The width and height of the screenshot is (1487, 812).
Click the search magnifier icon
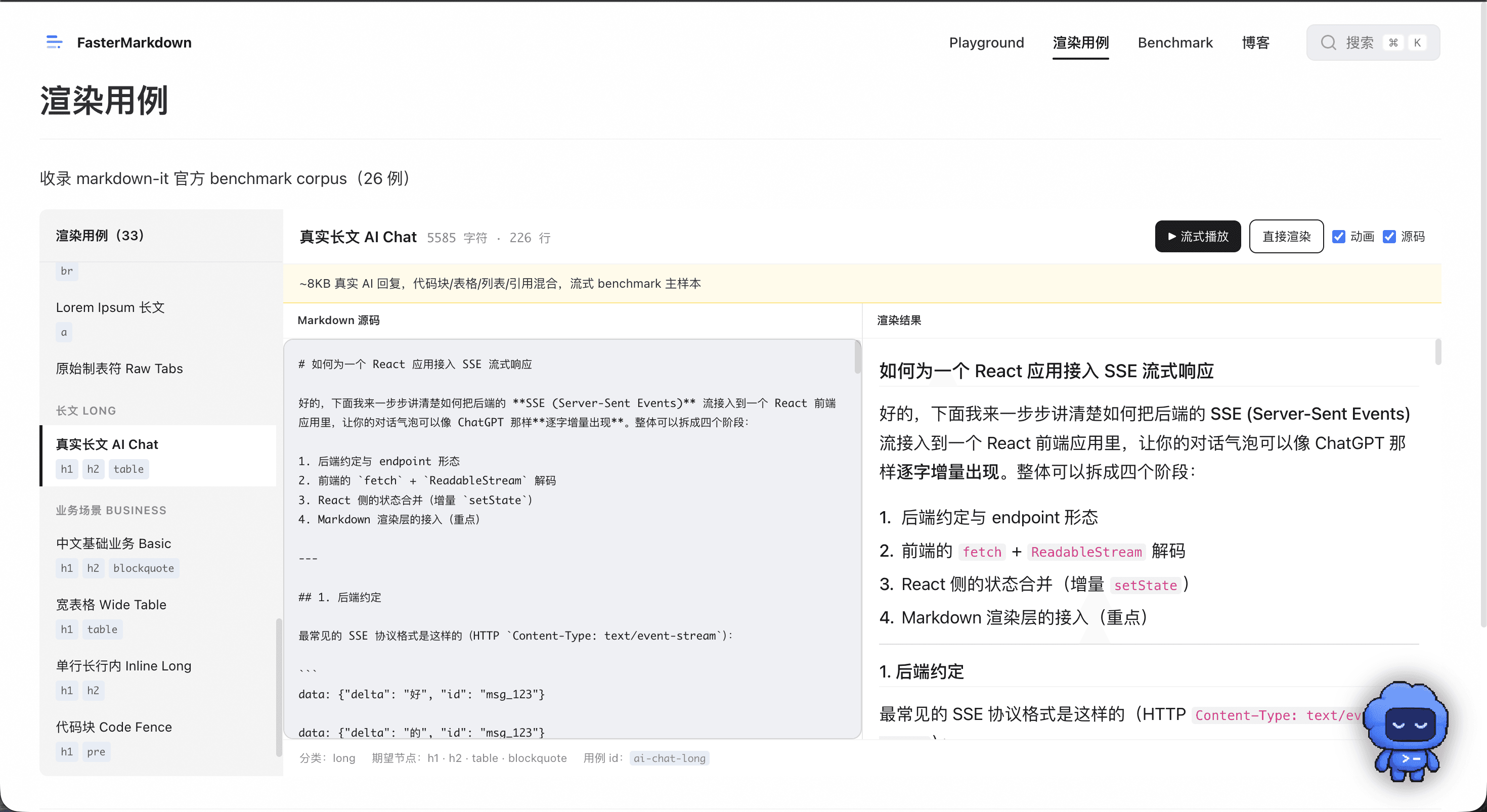click(x=1328, y=42)
